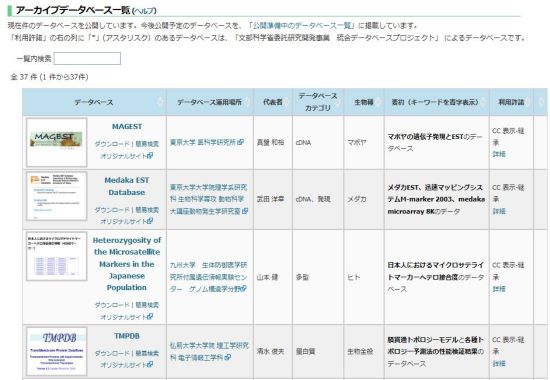Image resolution: width=550 pixels, height=380 pixels.
Task: Click 簡易検索 in the Medaka EST row
Action: coord(147,209)
